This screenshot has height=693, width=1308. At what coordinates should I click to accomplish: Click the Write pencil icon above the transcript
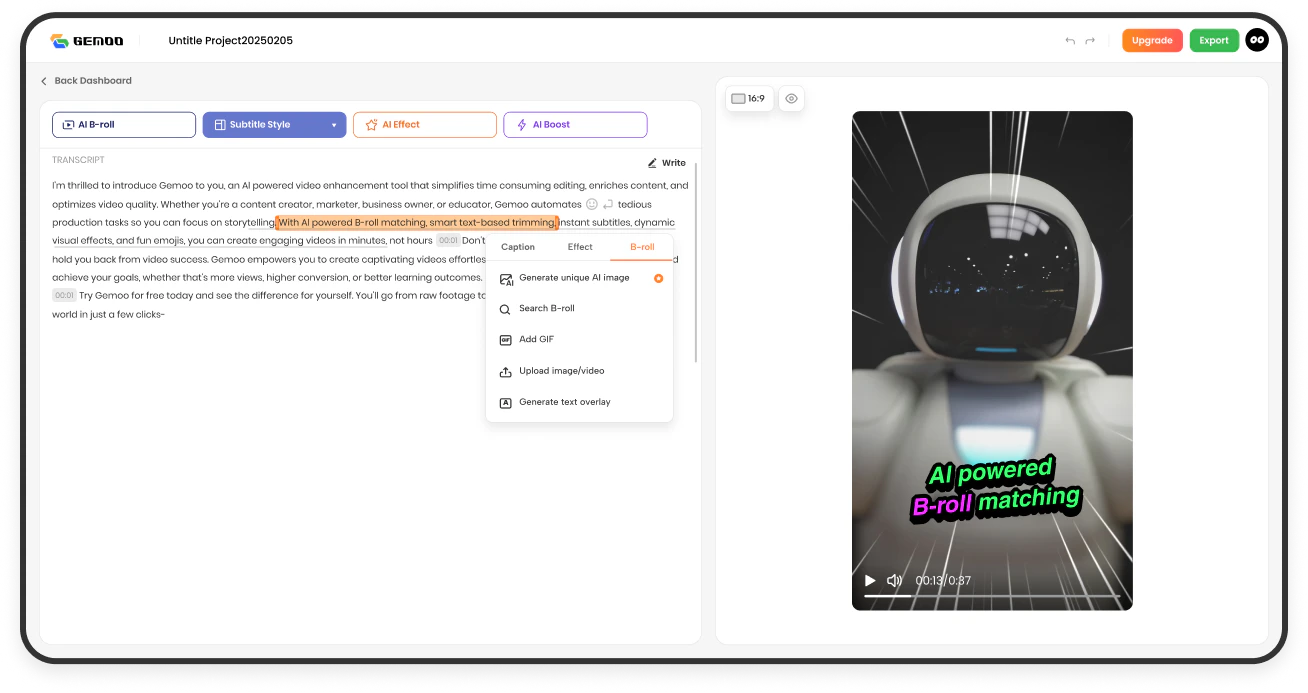click(653, 162)
